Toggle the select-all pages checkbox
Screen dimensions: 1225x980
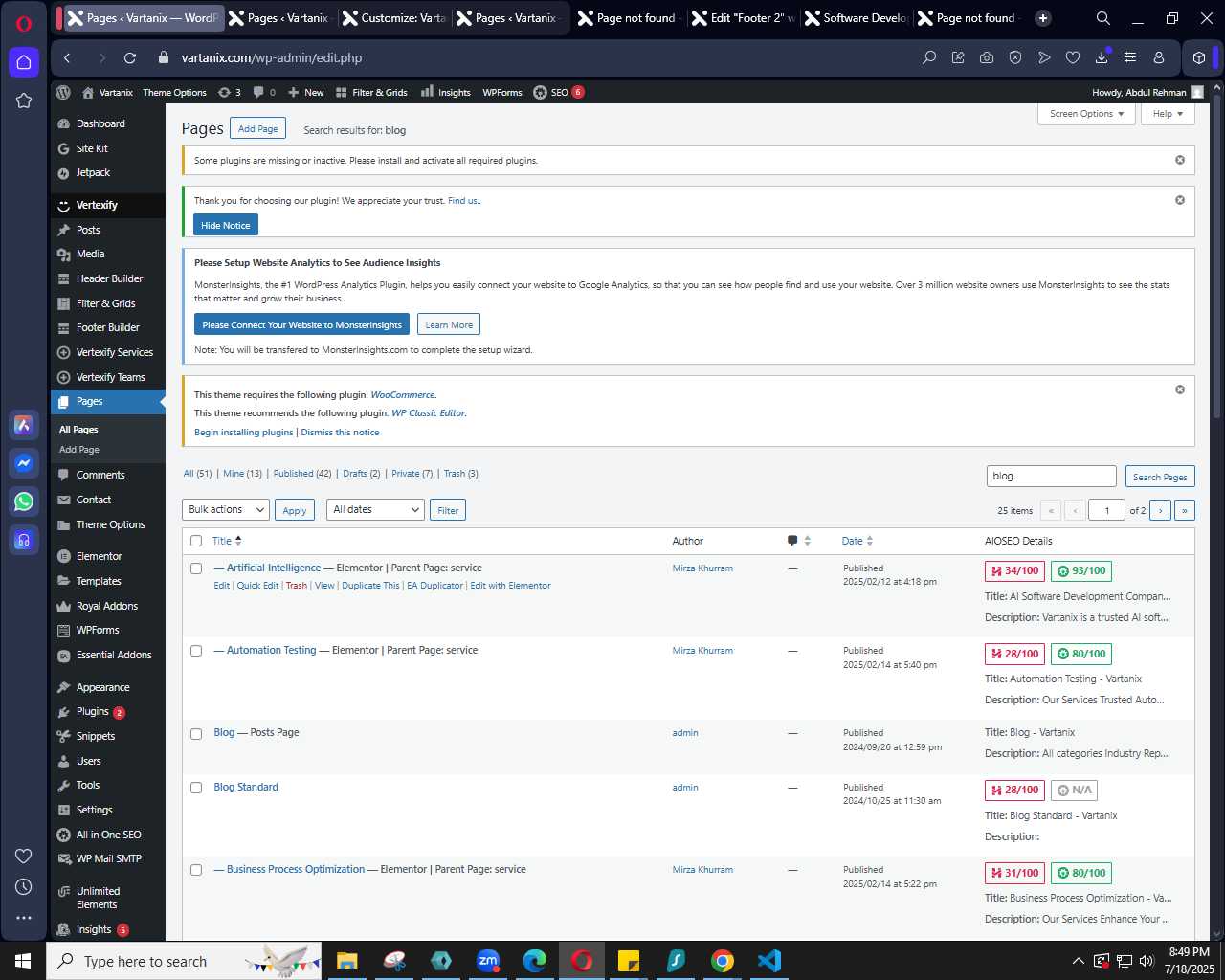pyautogui.click(x=196, y=541)
